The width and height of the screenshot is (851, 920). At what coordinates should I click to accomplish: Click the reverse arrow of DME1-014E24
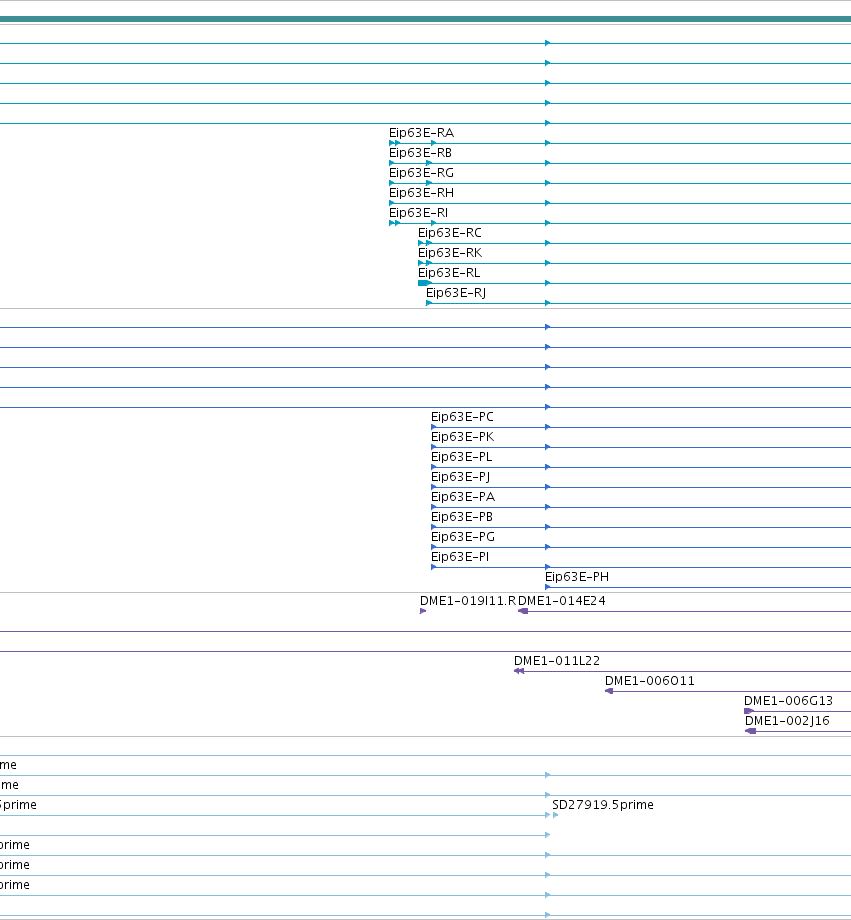pyautogui.click(x=523, y=611)
